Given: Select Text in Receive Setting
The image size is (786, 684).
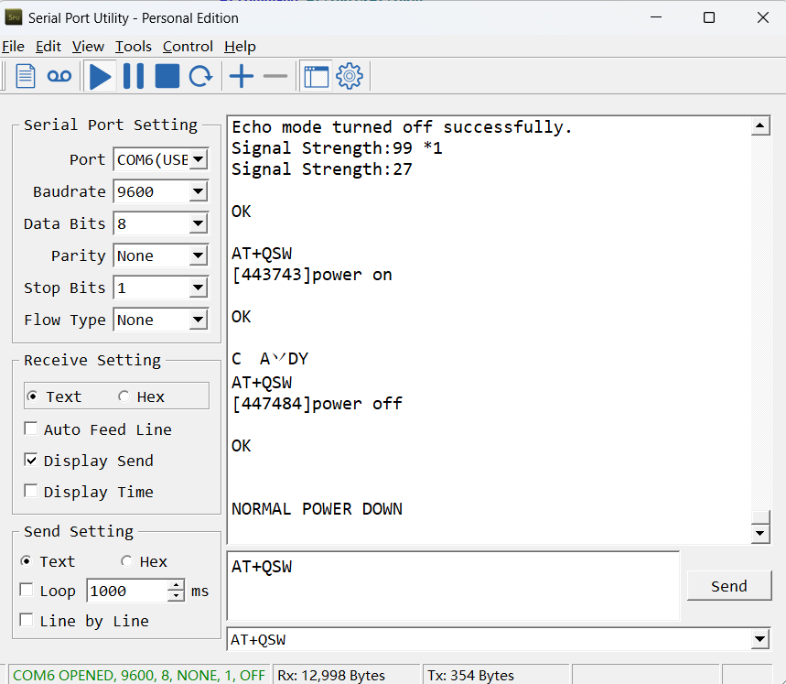Looking at the screenshot, I should (33, 396).
